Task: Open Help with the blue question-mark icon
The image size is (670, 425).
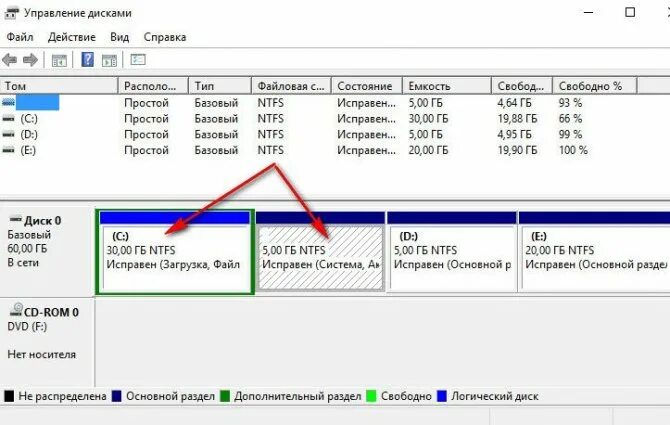Action: (88, 59)
